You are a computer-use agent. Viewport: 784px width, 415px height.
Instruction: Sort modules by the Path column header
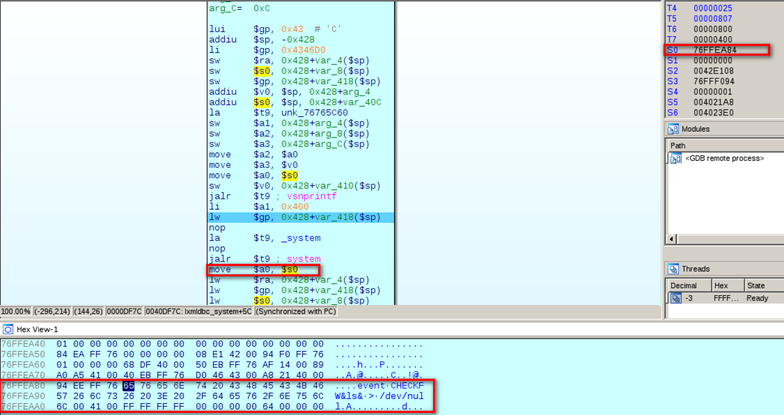(678, 146)
